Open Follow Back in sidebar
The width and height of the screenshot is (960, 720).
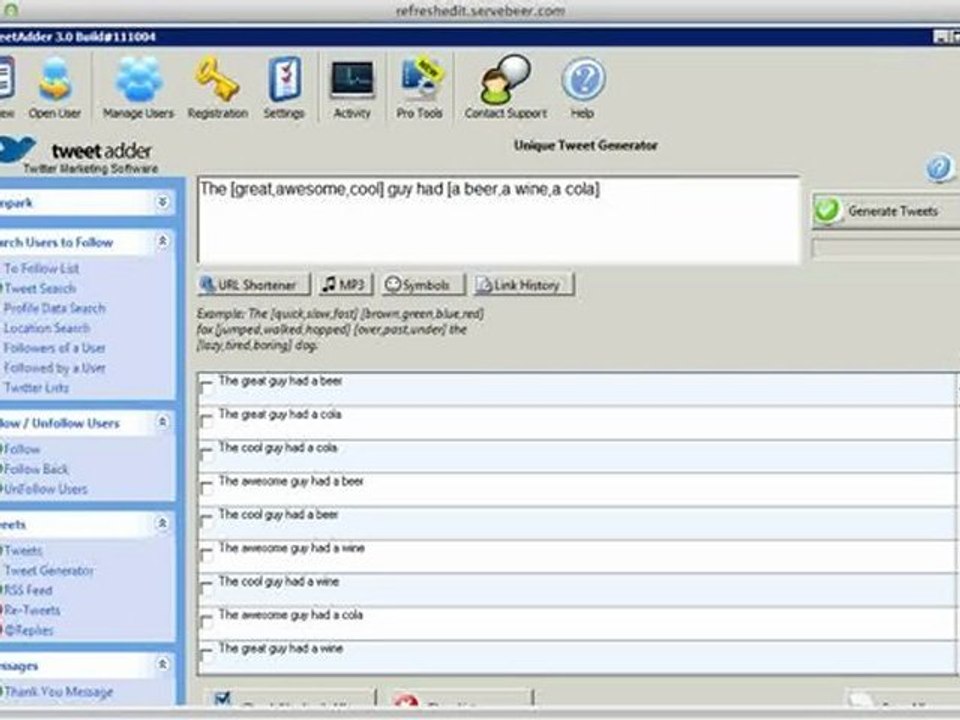(x=36, y=469)
